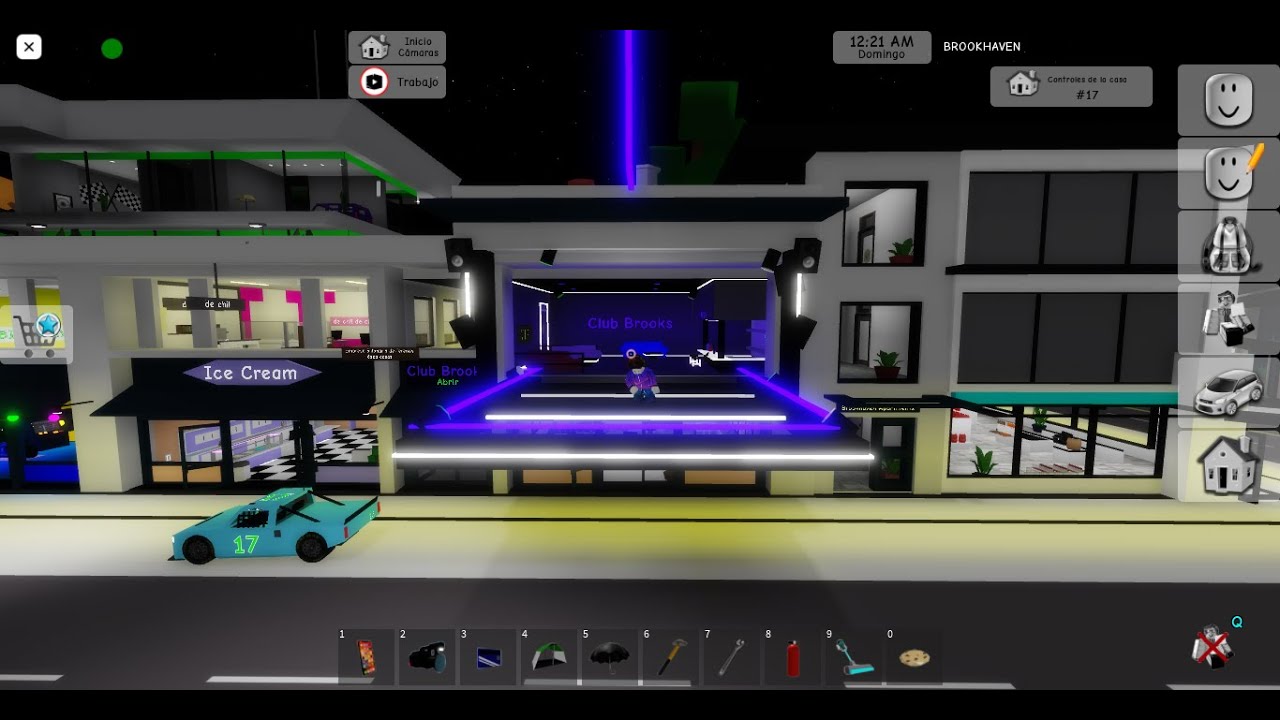Equip the black umbrella in slot 5
1280x720 pixels.
coord(610,657)
